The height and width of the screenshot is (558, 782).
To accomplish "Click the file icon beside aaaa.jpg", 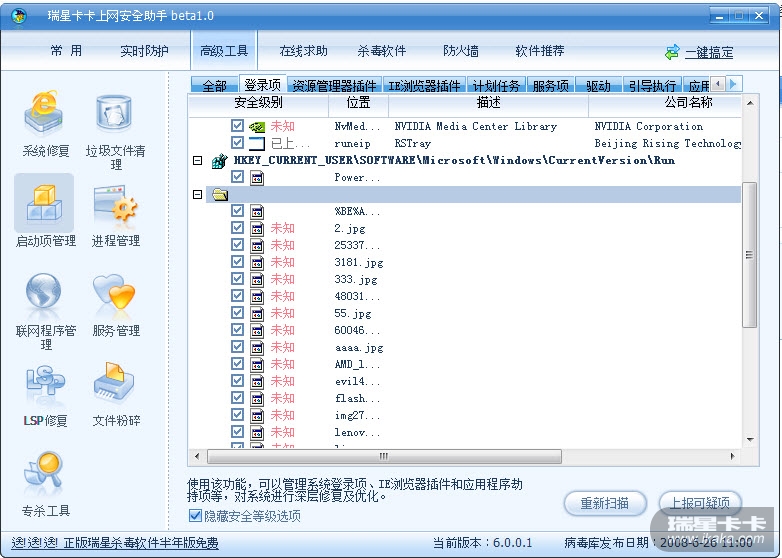I will click(257, 348).
